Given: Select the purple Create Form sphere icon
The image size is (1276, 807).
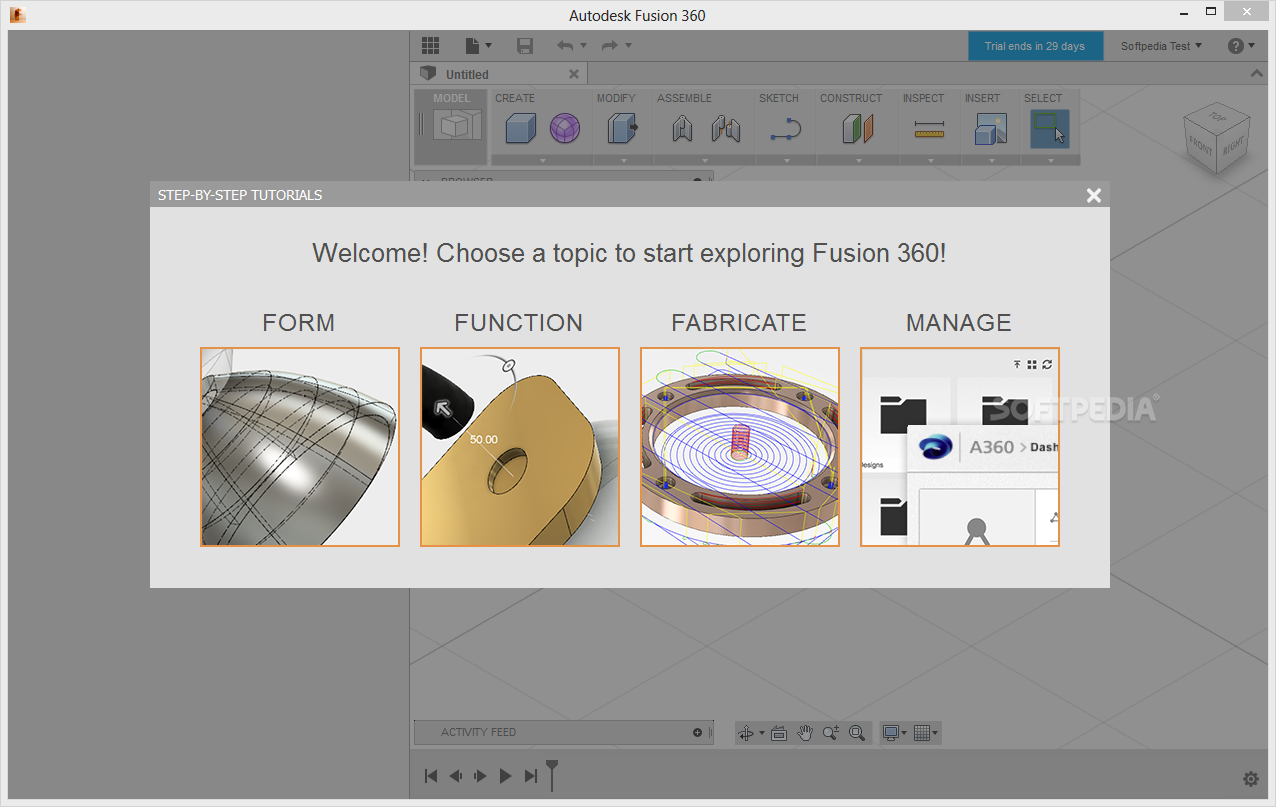Looking at the screenshot, I should click(x=565, y=128).
